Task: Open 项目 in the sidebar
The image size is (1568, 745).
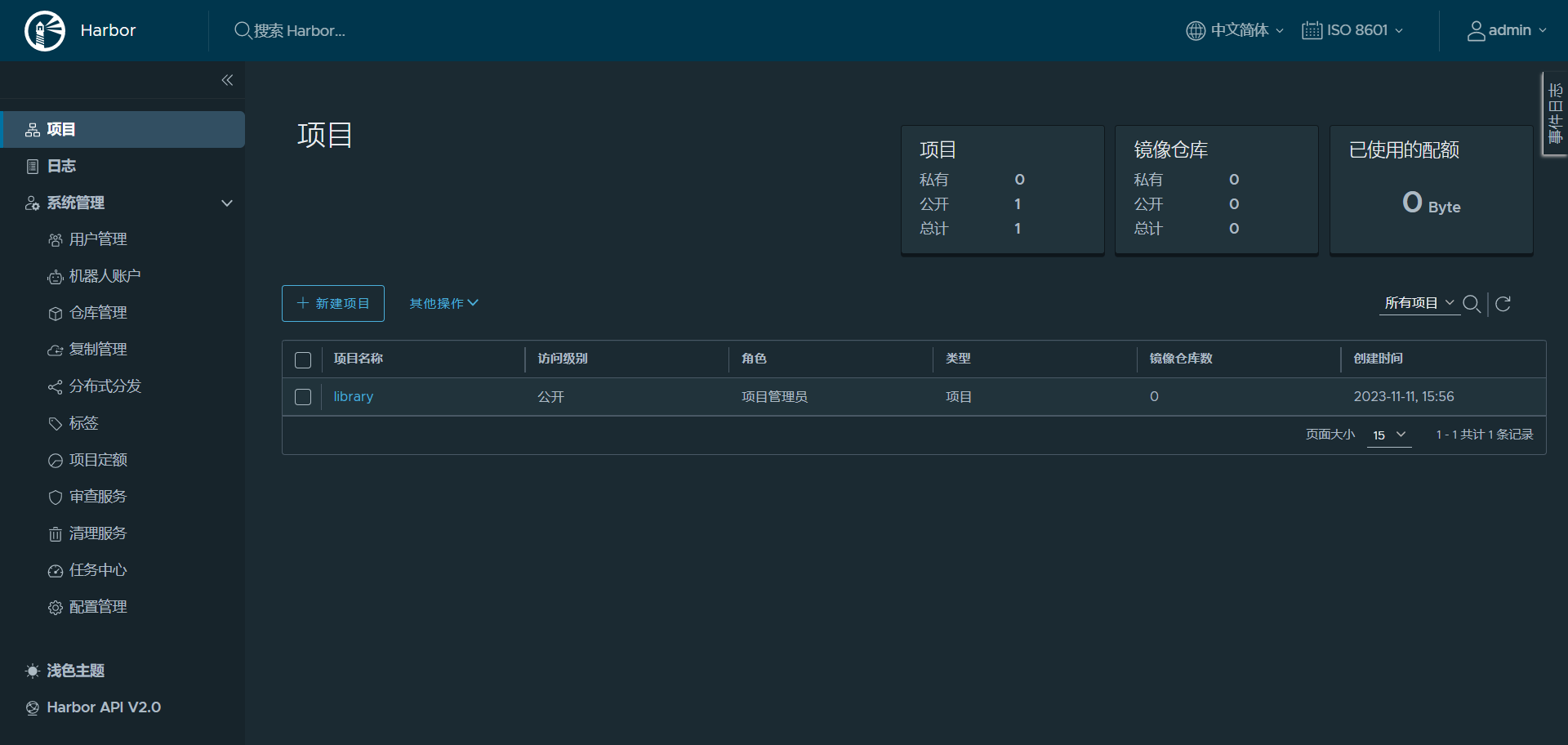Action: coord(123,130)
